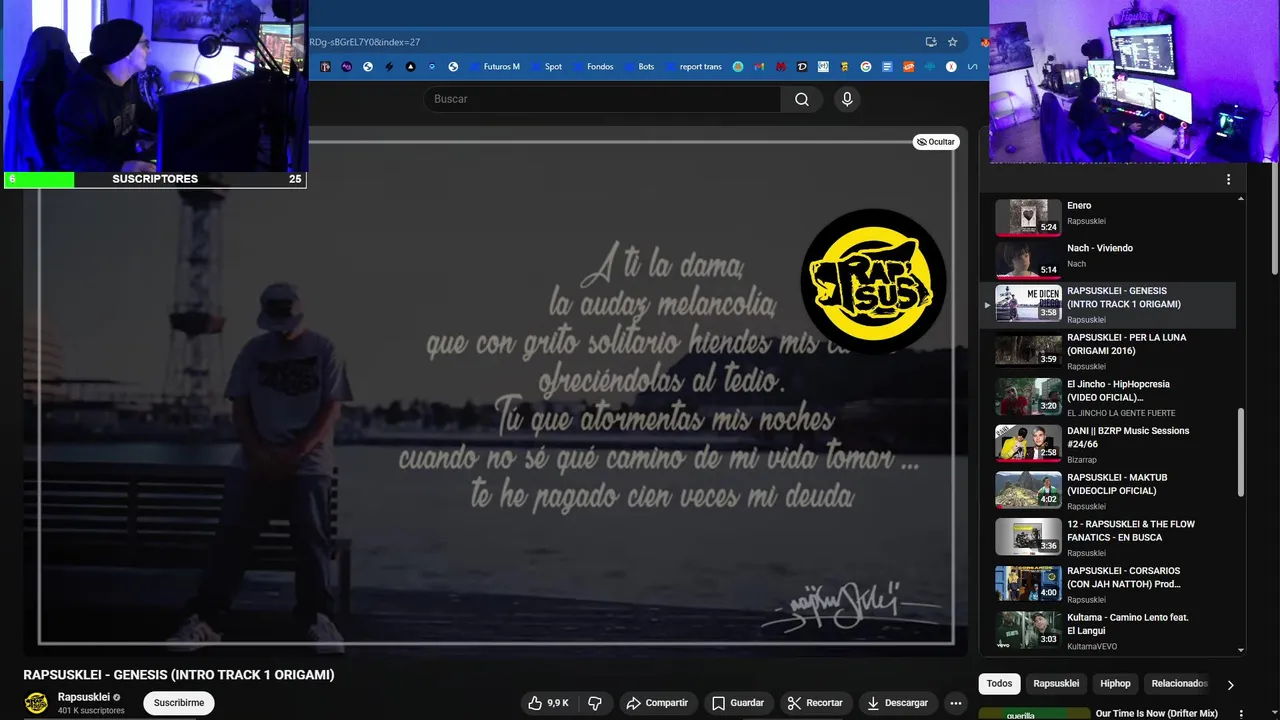
Task: Click the video title RAPSUSKLEI - GENESIS
Action: click(x=179, y=675)
